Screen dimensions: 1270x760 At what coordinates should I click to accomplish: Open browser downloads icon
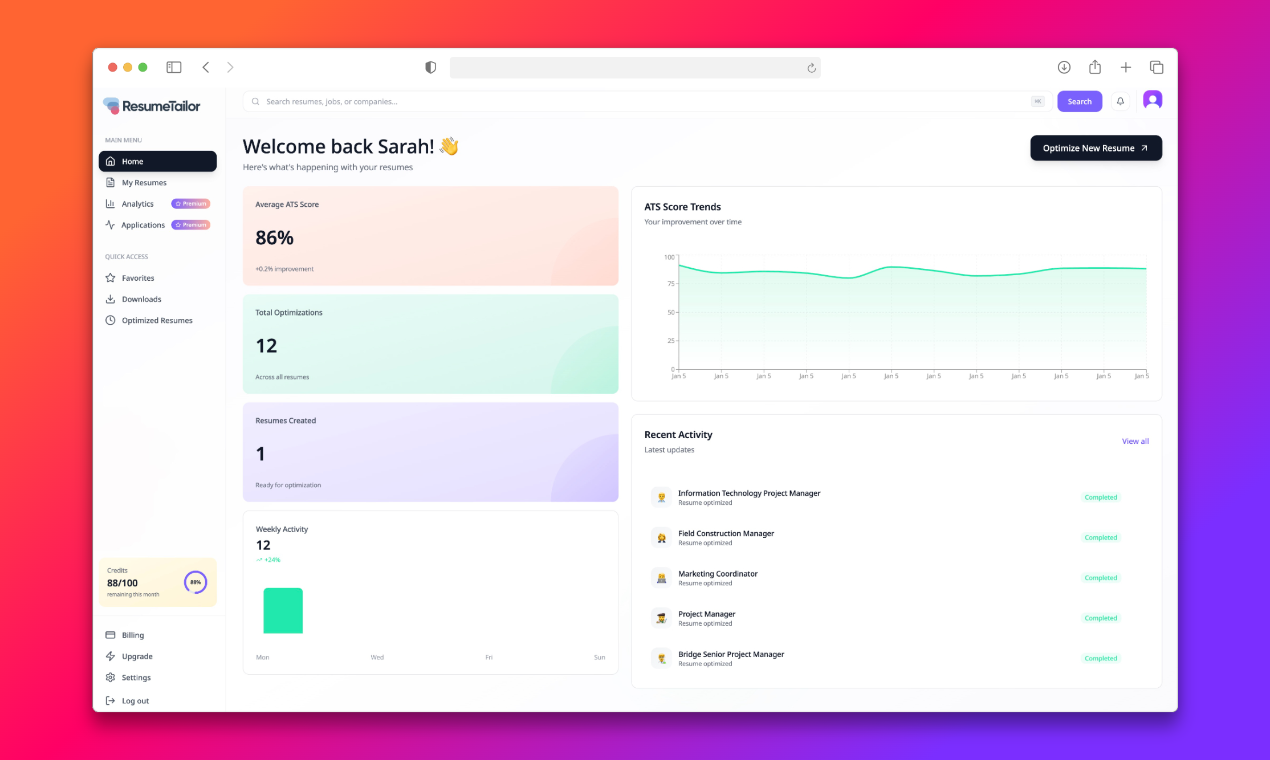click(x=1064, y=67)
